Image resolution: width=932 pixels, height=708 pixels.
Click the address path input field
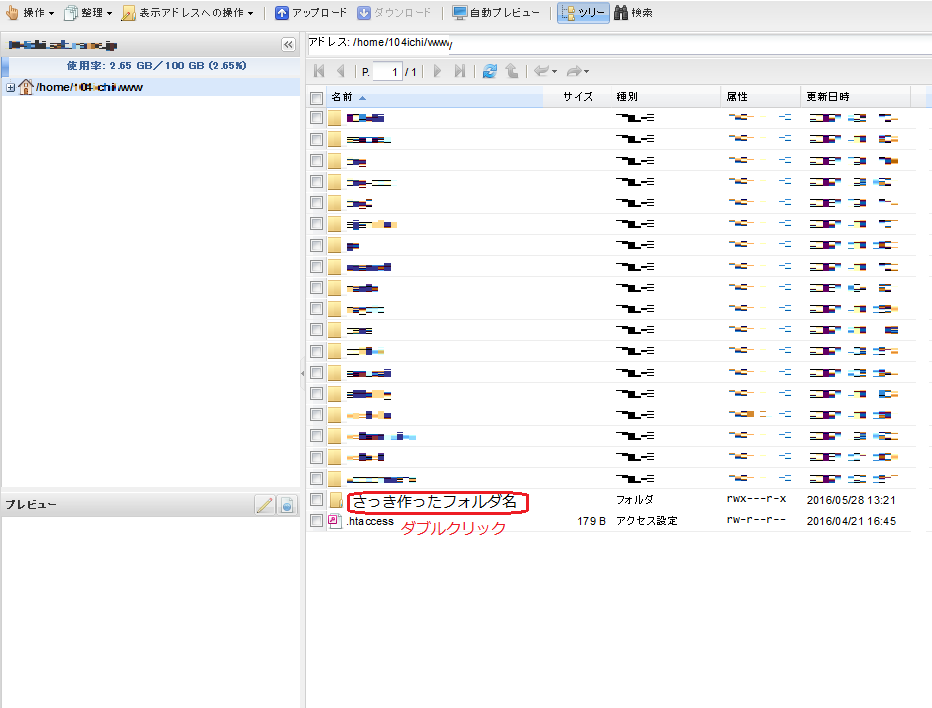[640, 43]
